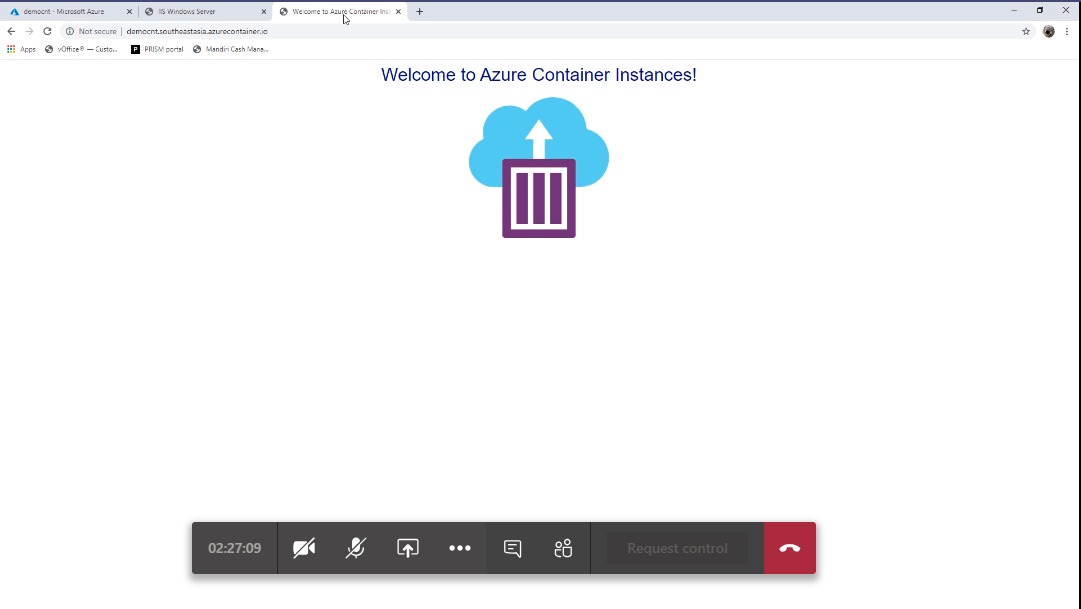Open the vOffice bookmark
This screenshot has width=1081, height=609.
point(81,49)
